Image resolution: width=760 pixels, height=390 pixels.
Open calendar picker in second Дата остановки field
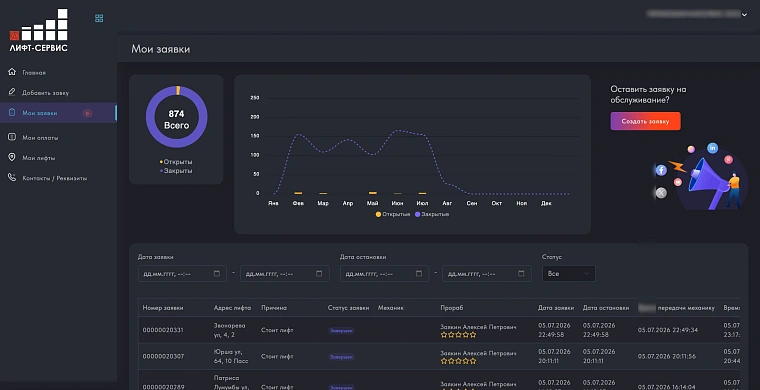point(521,274)
